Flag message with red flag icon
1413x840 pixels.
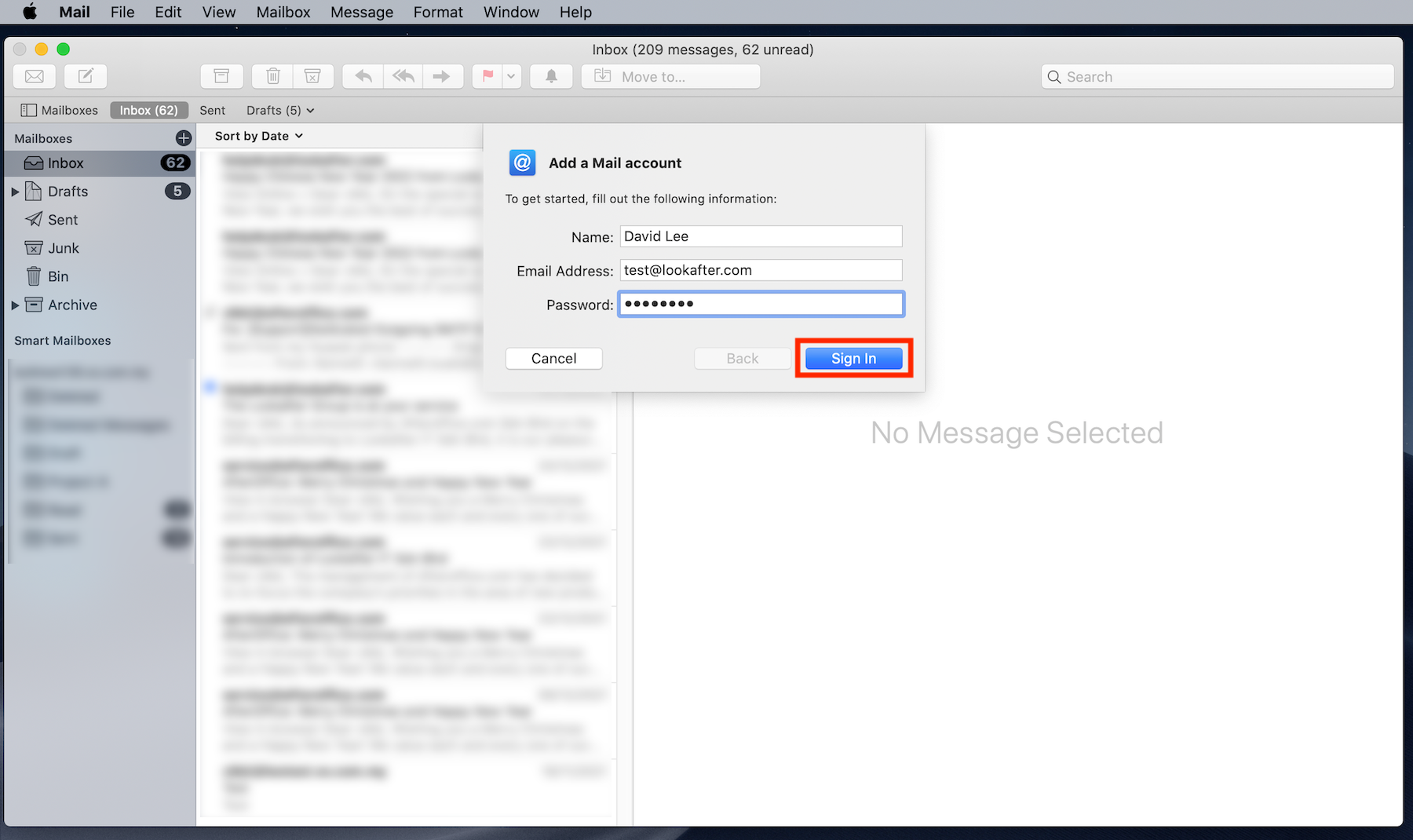point(487,76)
